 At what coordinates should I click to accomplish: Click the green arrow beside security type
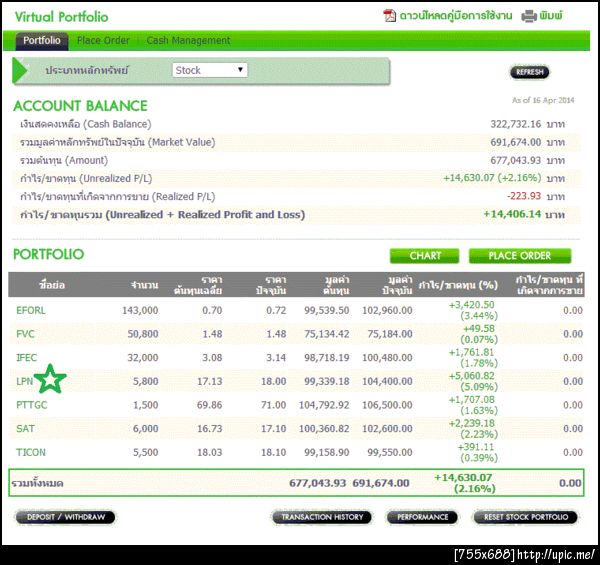(20, 70)
